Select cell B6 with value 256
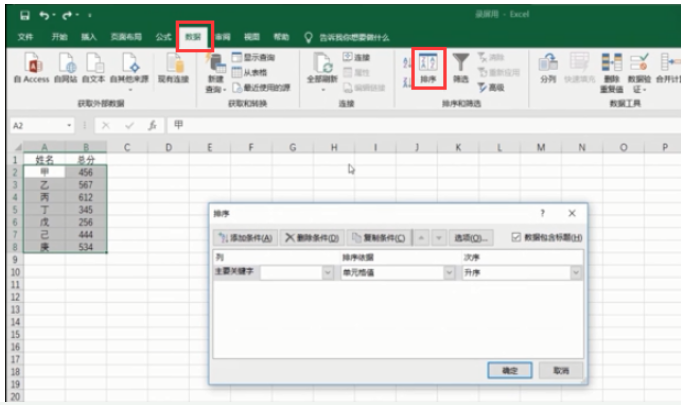The width and height of the screenshot is (681, 405). click(x=86, y=222)
